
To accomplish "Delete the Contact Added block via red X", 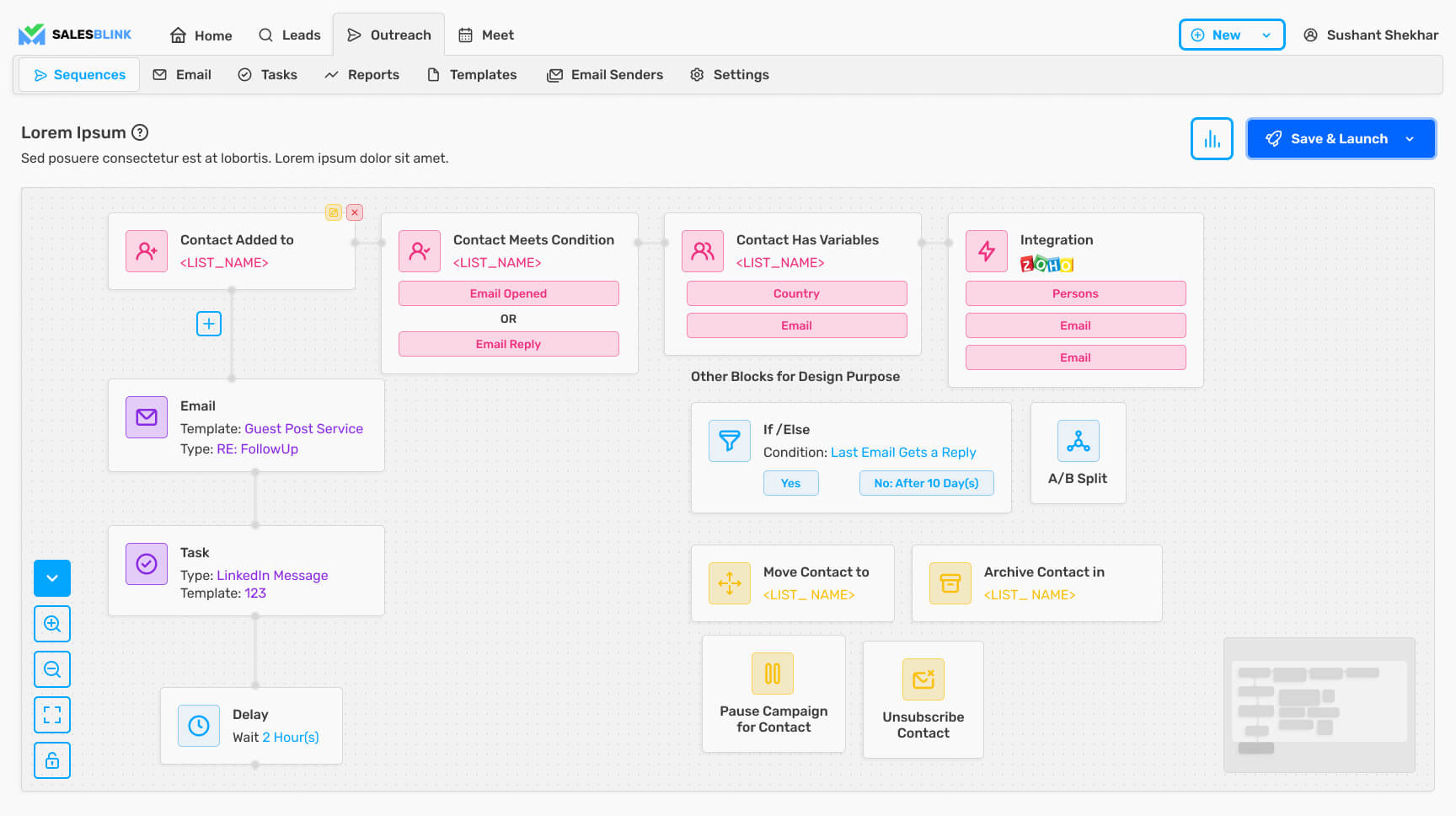I will click(356, 212).
